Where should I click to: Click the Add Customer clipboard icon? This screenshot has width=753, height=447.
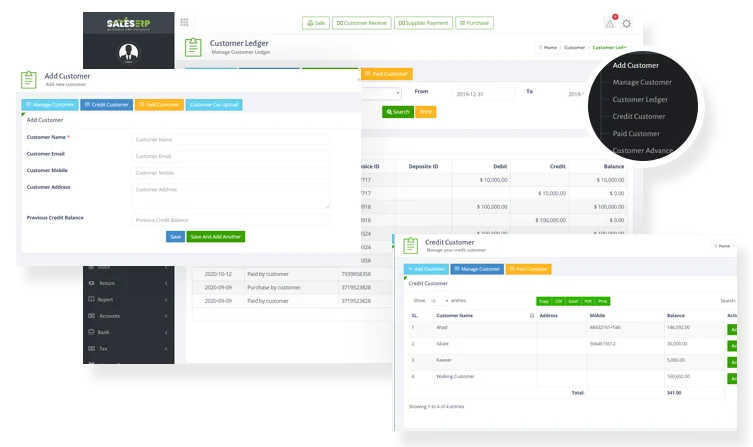pyautogui.click(x=29, y=79)
